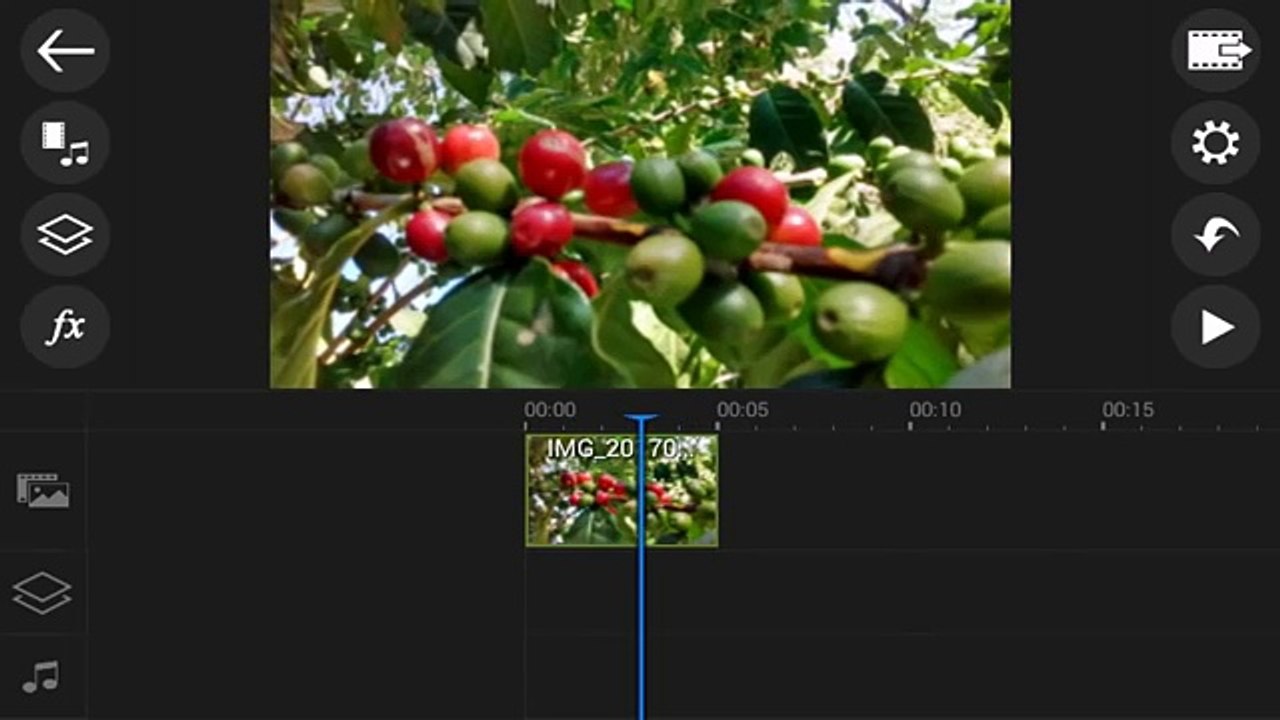Click the 00:00 mark on the ruler
The image size is (1280, 720).
[550, 410]
